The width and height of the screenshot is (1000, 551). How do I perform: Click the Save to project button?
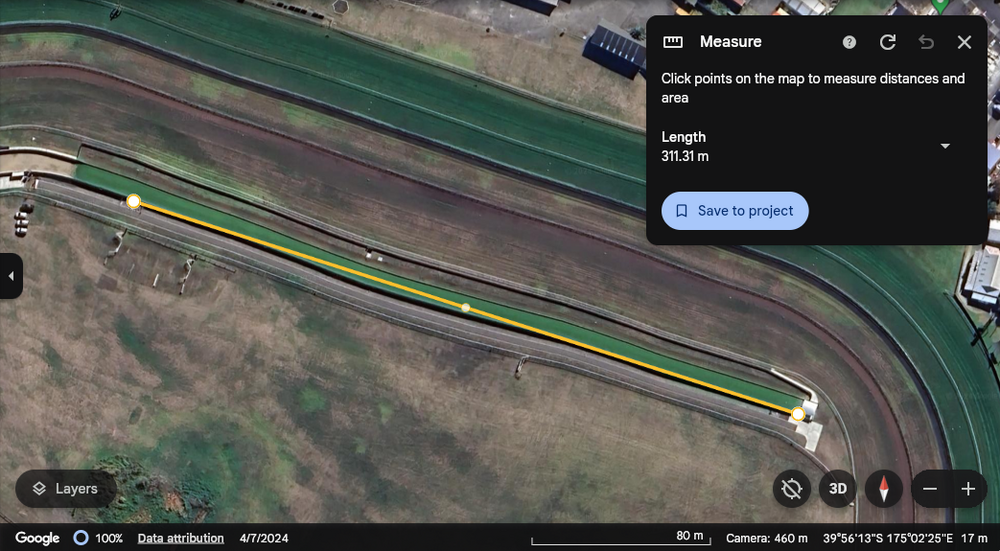tap(735, 211)
